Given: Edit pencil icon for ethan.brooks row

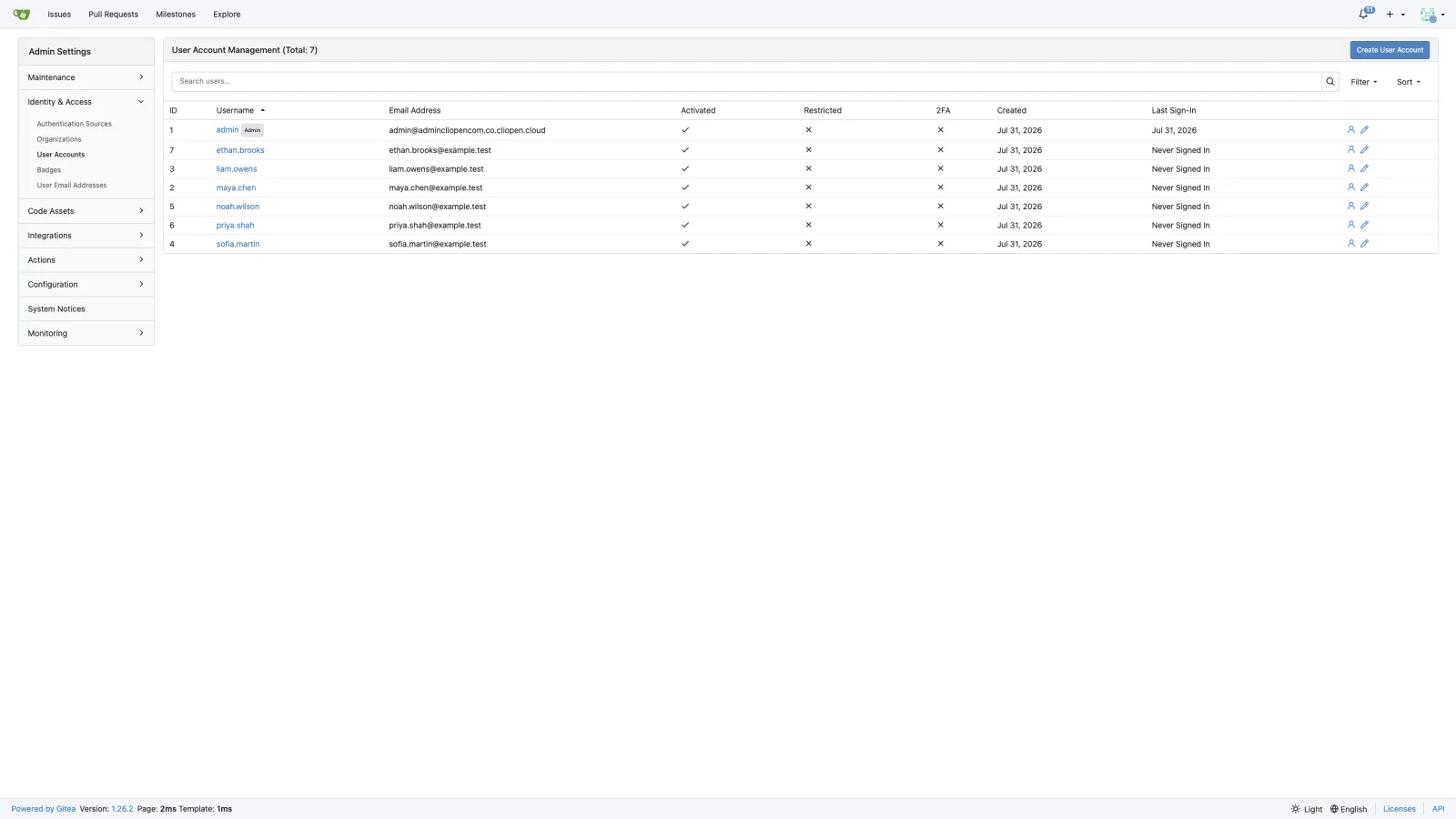Looking at the screenshot, I should tap(1364, 150).
